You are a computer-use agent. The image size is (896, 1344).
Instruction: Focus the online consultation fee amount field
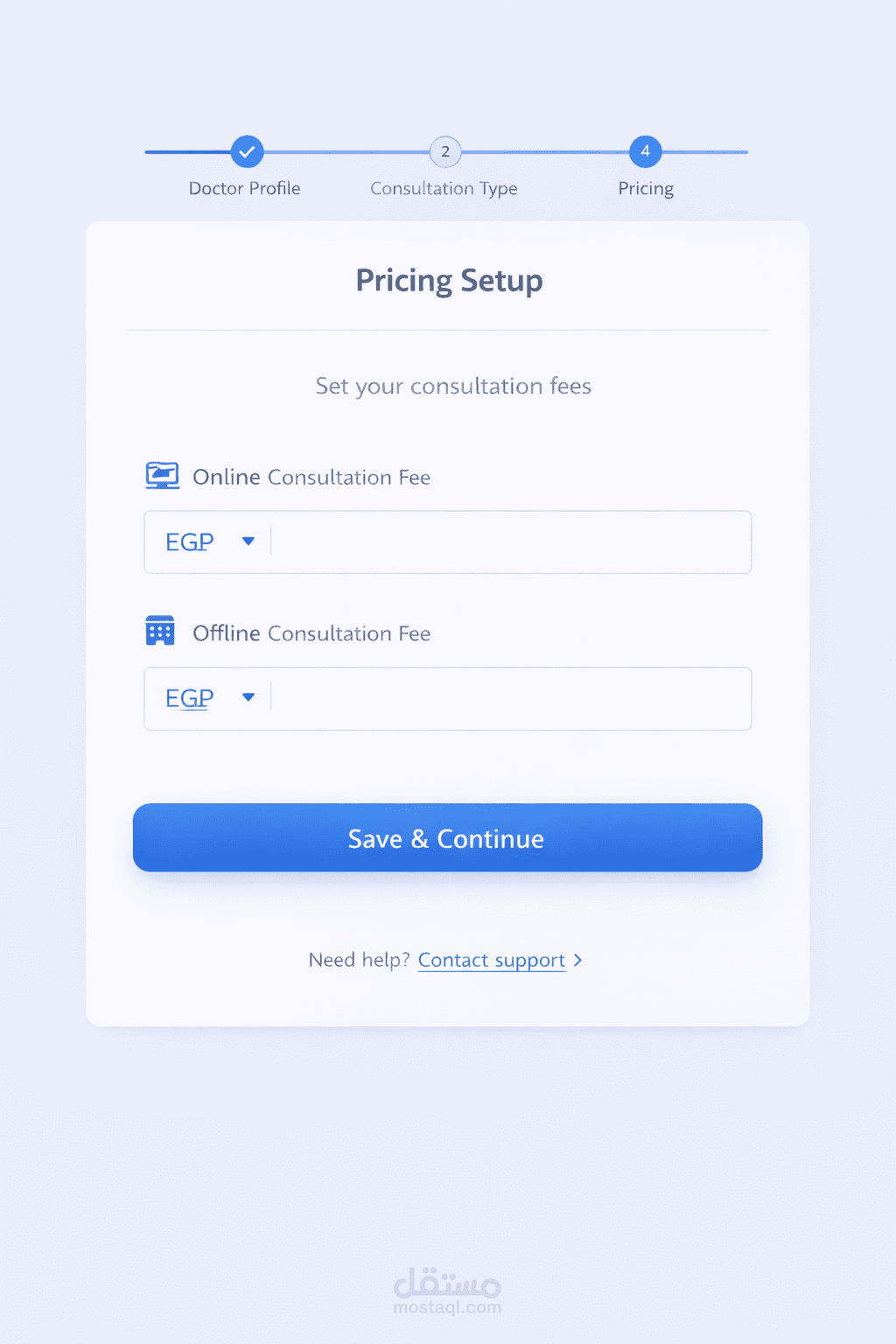[510, 542]
